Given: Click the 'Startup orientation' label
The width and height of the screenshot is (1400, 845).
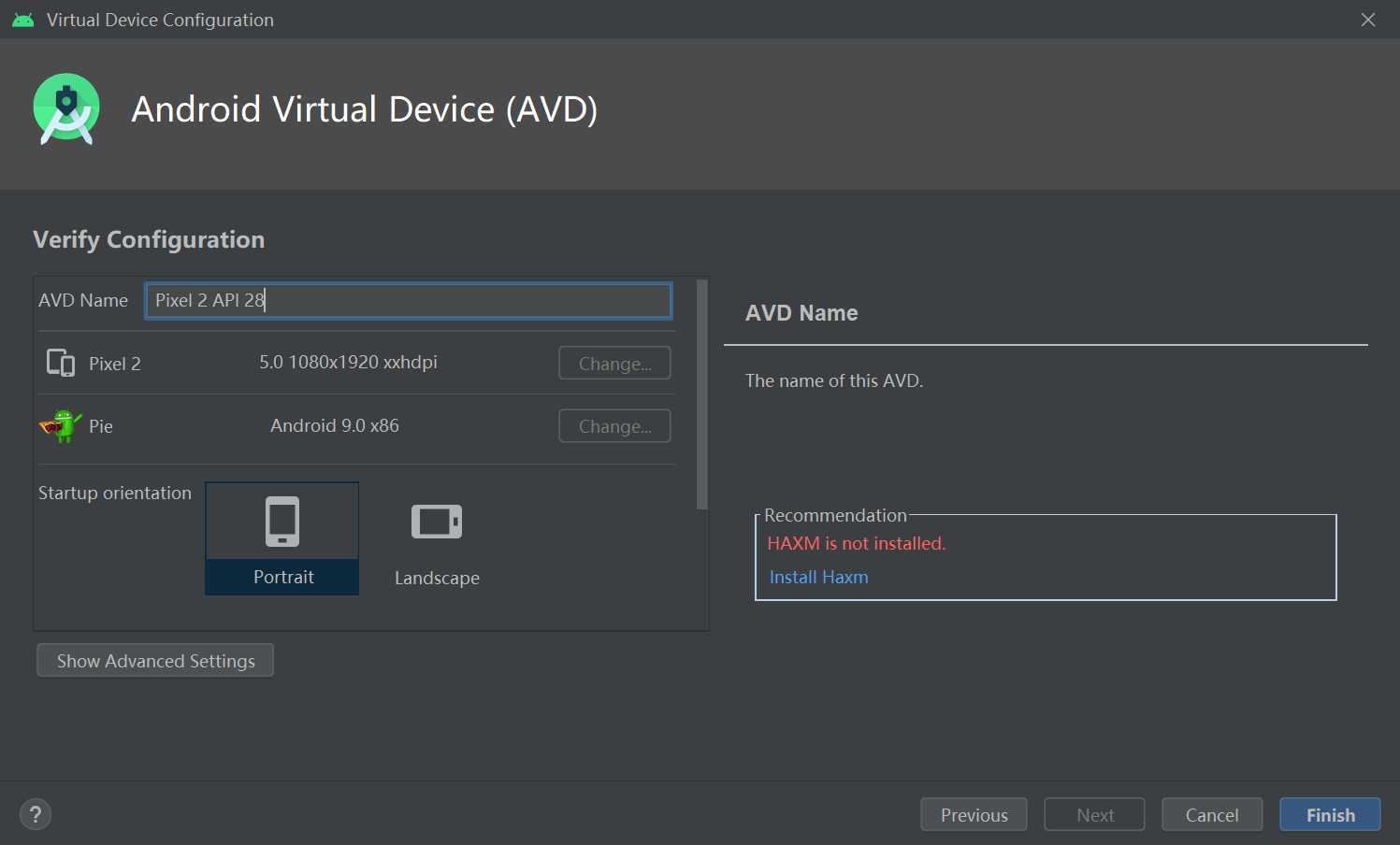Looking at the screenshot, I should 115,494.
